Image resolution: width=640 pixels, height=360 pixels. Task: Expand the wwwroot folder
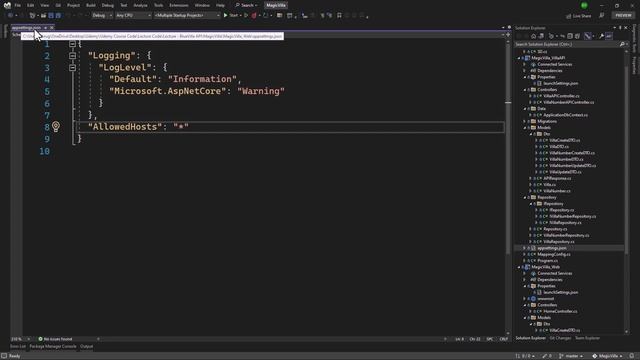(x=524, y=299)
